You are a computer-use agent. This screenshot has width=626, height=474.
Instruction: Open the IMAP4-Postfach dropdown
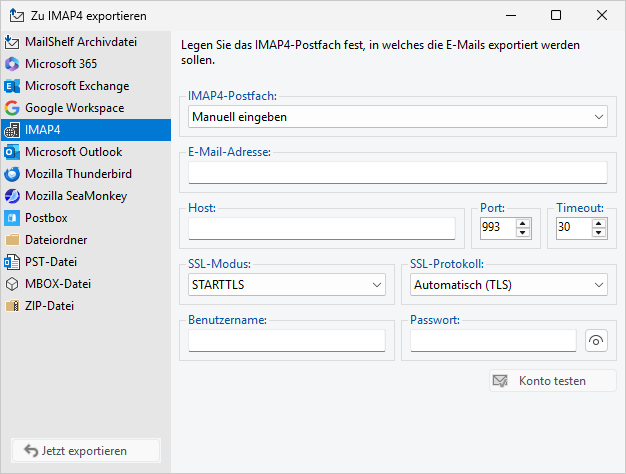click(x=398, y=117)
